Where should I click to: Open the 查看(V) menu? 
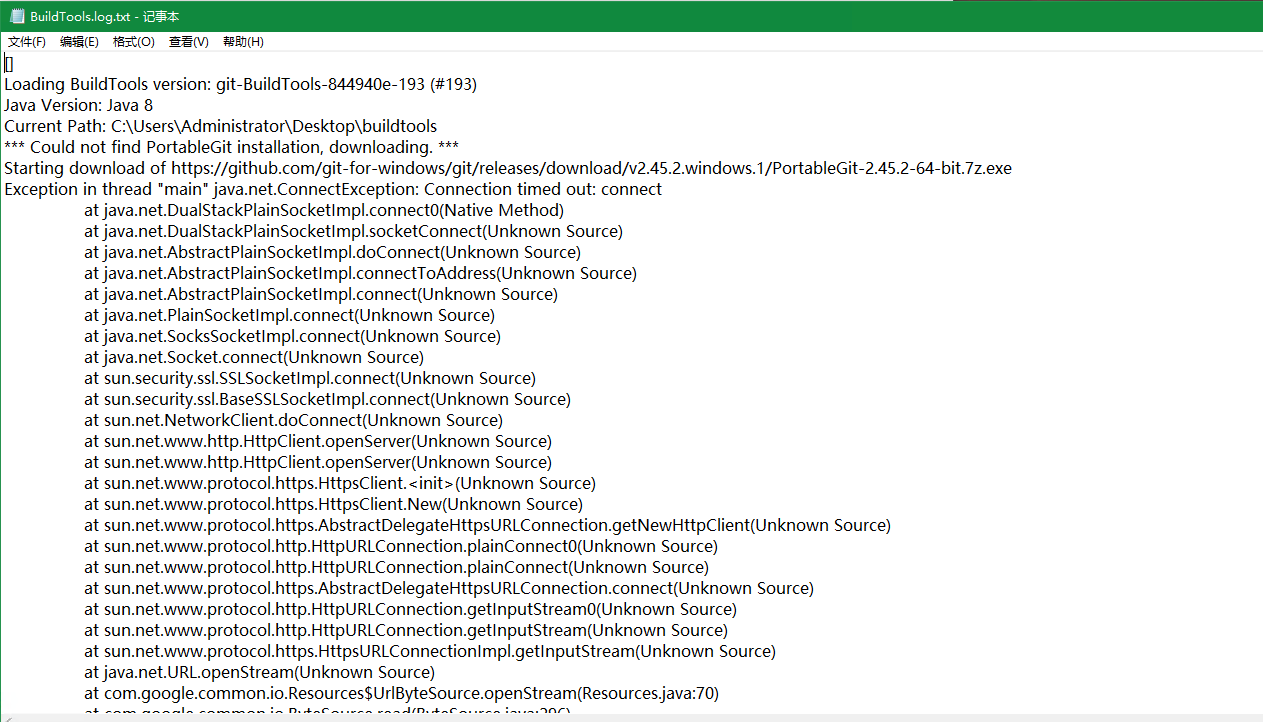(x=188, y=42)
